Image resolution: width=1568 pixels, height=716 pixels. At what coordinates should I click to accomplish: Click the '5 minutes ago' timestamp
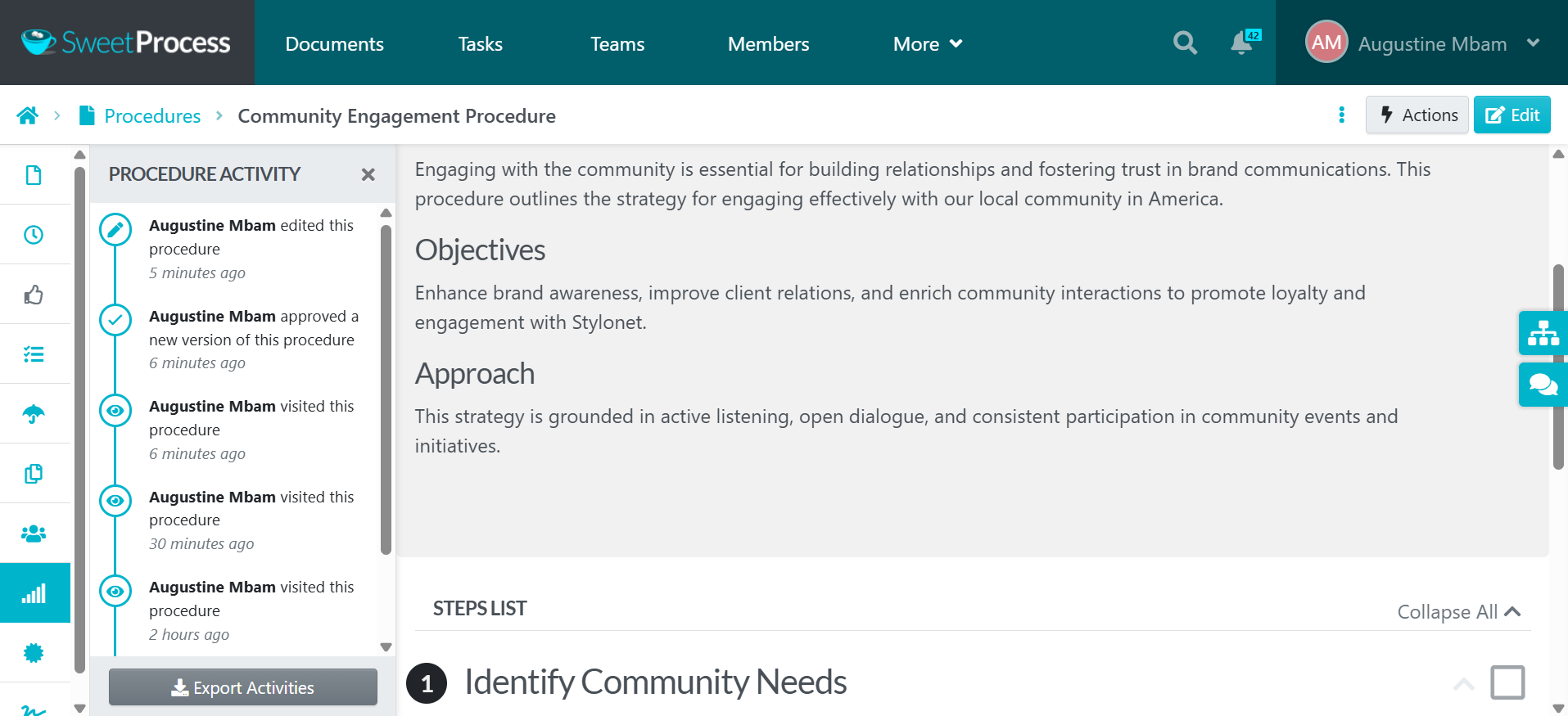pos(197,272)
